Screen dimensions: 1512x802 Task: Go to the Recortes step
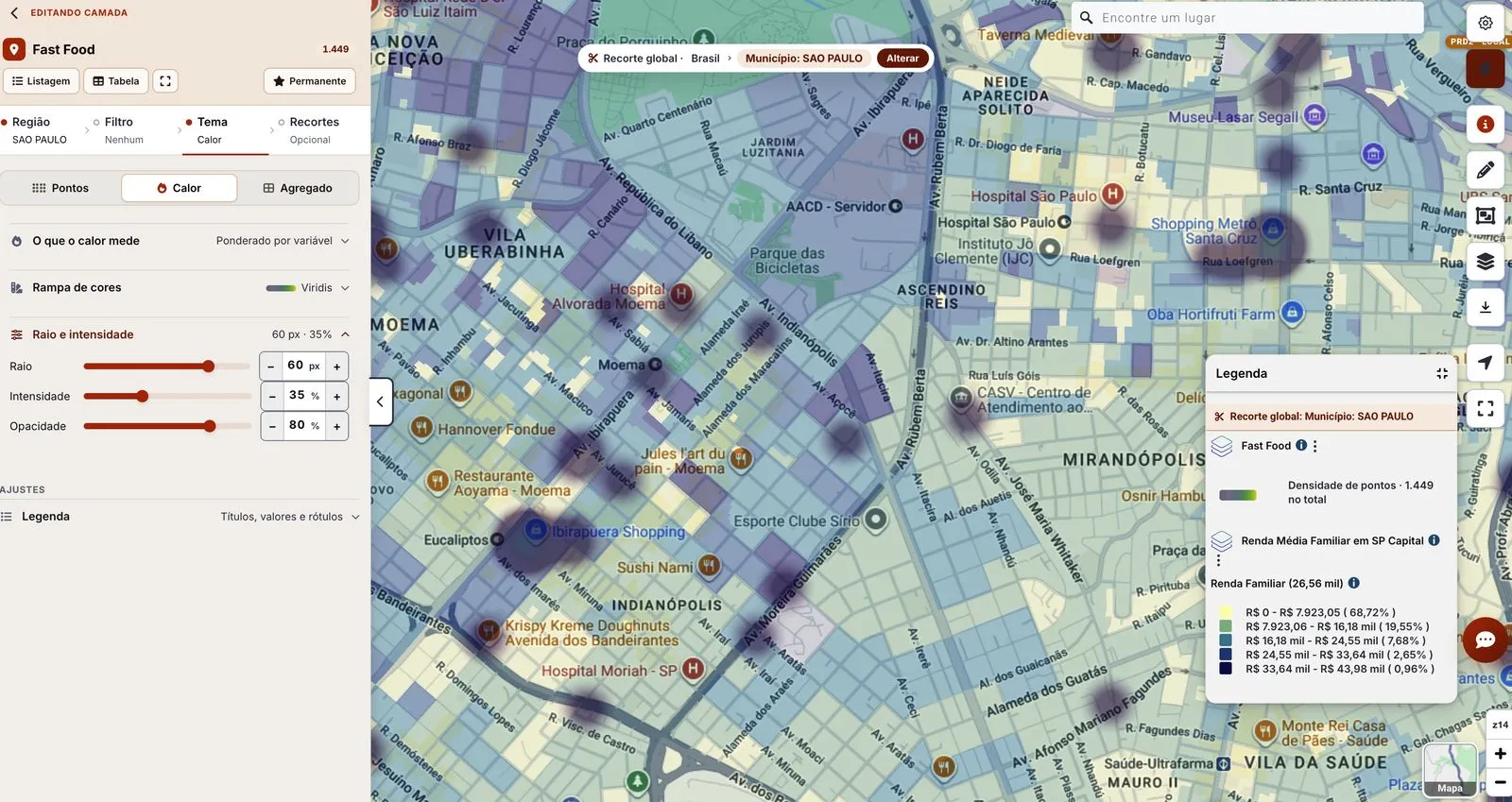pyautogui.click(x=310, y=130)
